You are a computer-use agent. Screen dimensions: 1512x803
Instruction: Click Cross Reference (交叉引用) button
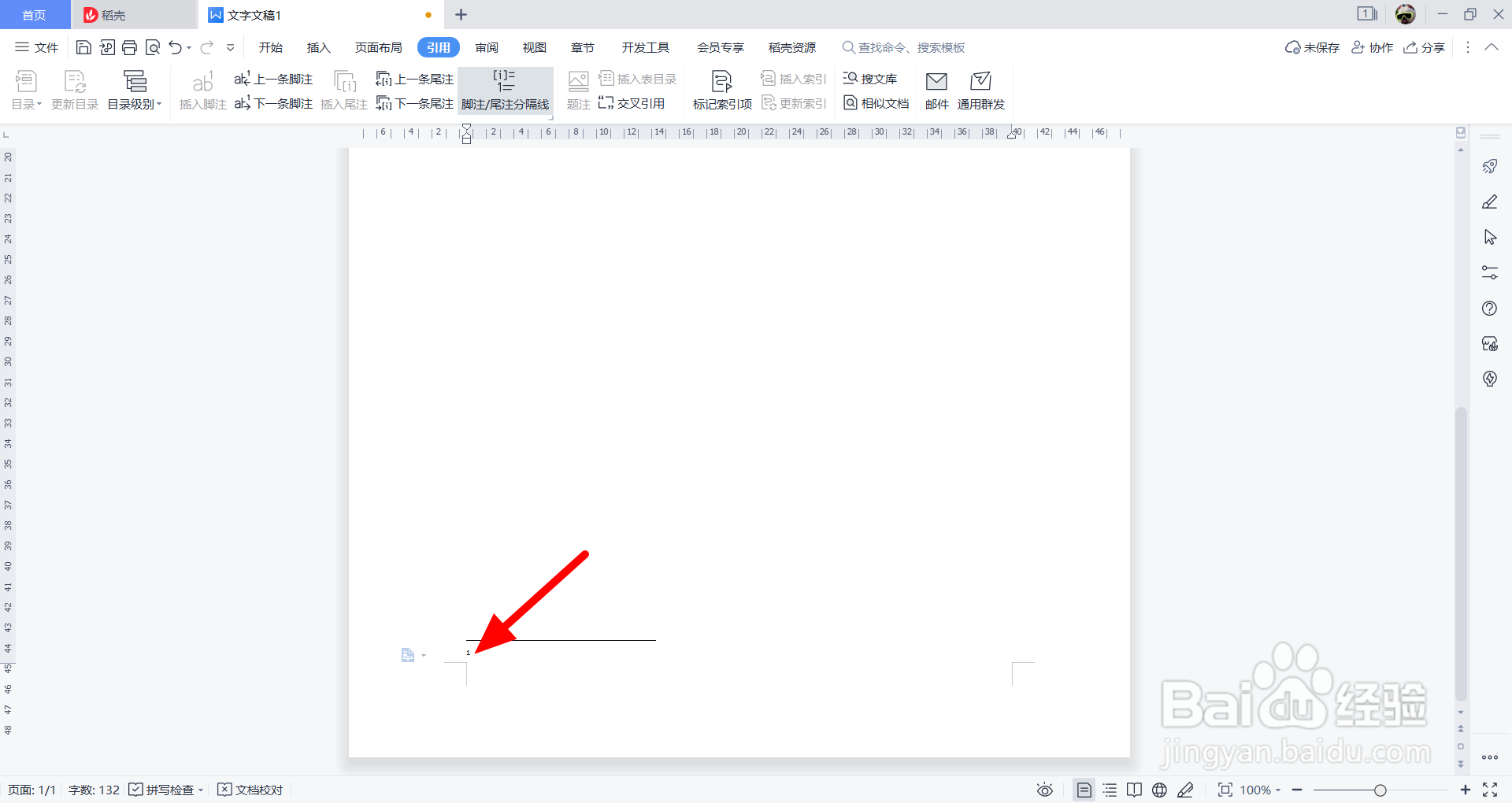coord(632,103)
